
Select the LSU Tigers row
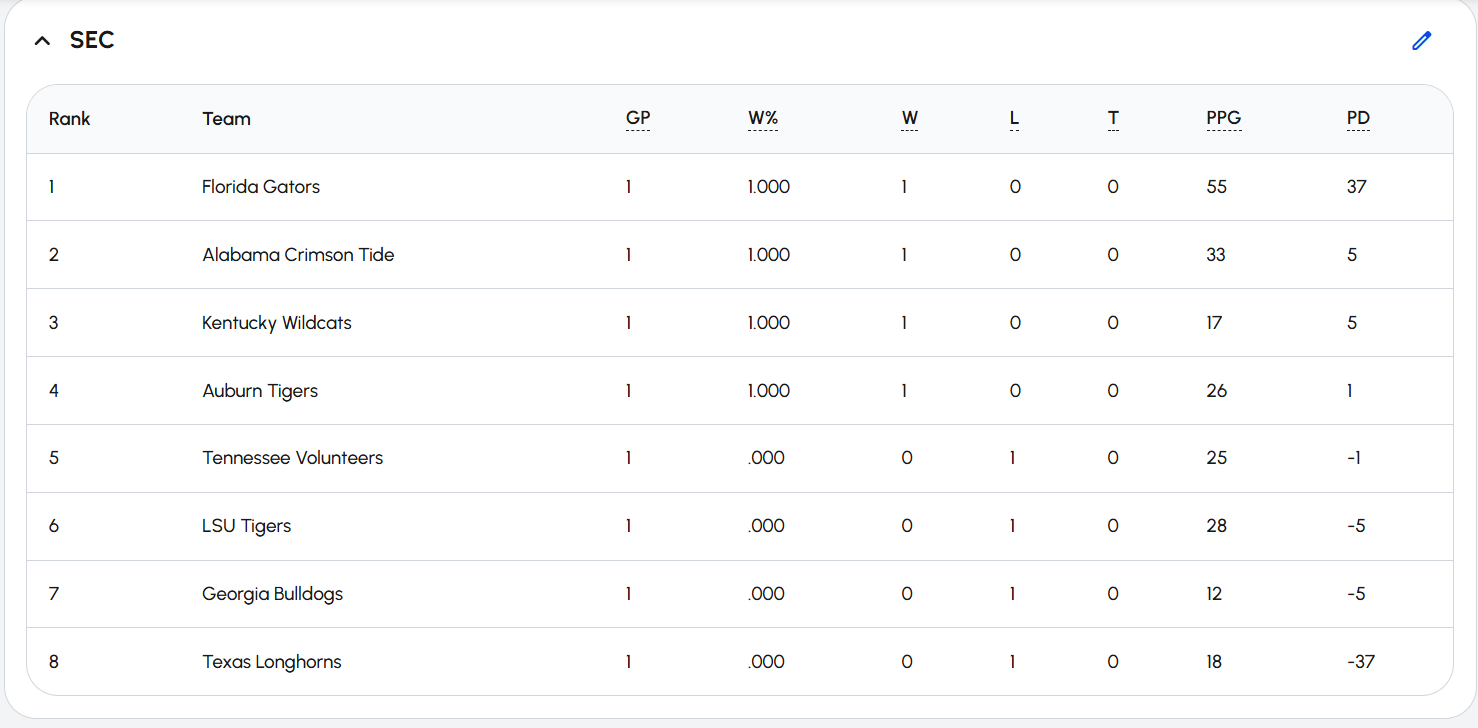click(739, 526)
